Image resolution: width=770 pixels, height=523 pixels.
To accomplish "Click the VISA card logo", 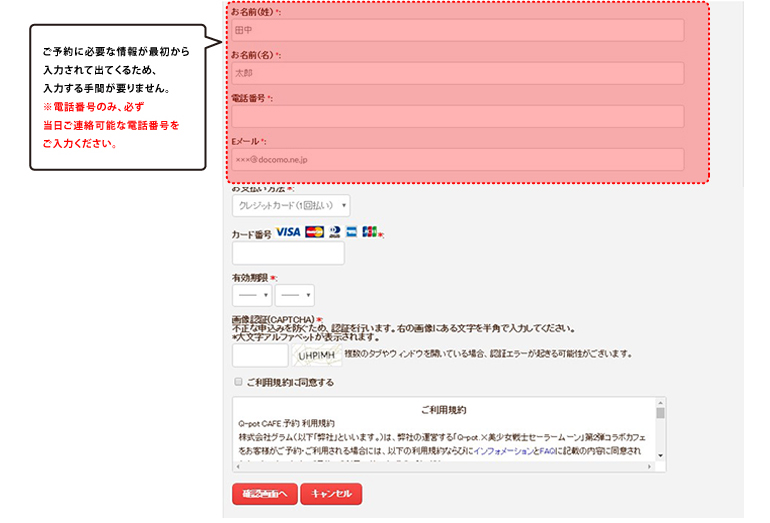I will coord(288,232).
